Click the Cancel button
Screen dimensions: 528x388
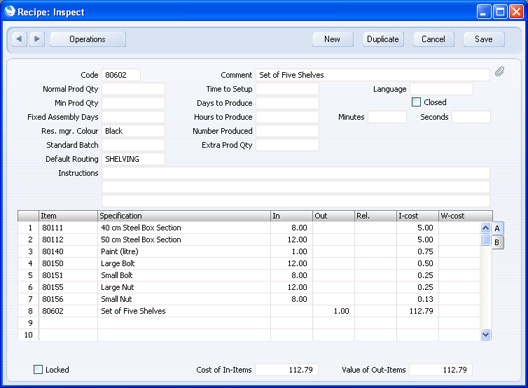[x=433, y=39]
